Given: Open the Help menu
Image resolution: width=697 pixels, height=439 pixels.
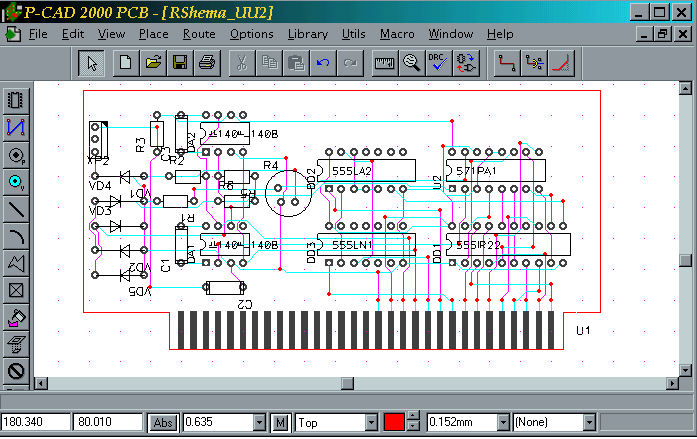Looking at the screenshot, I should point(500,34).
